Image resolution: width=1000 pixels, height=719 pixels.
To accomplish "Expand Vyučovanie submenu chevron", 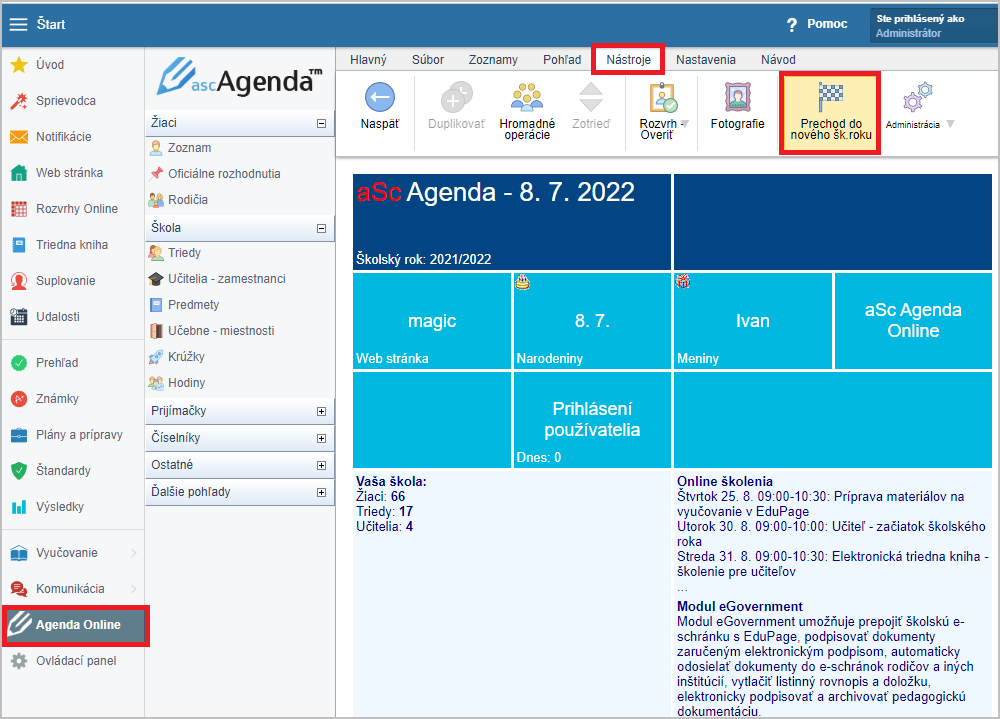I will [x=134, y=553].
